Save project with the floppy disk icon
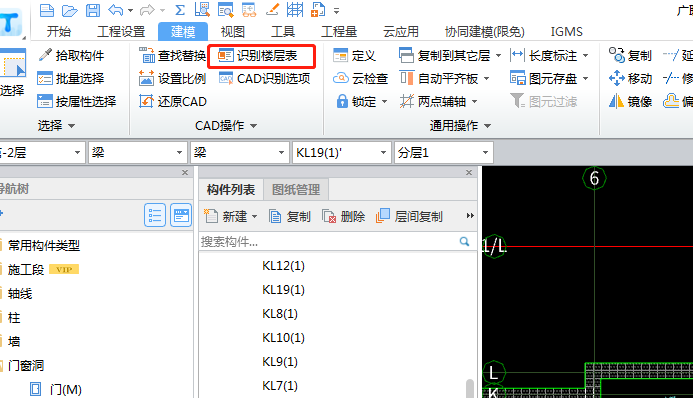This screenshot has height=398, width=693. coord(93,10)
